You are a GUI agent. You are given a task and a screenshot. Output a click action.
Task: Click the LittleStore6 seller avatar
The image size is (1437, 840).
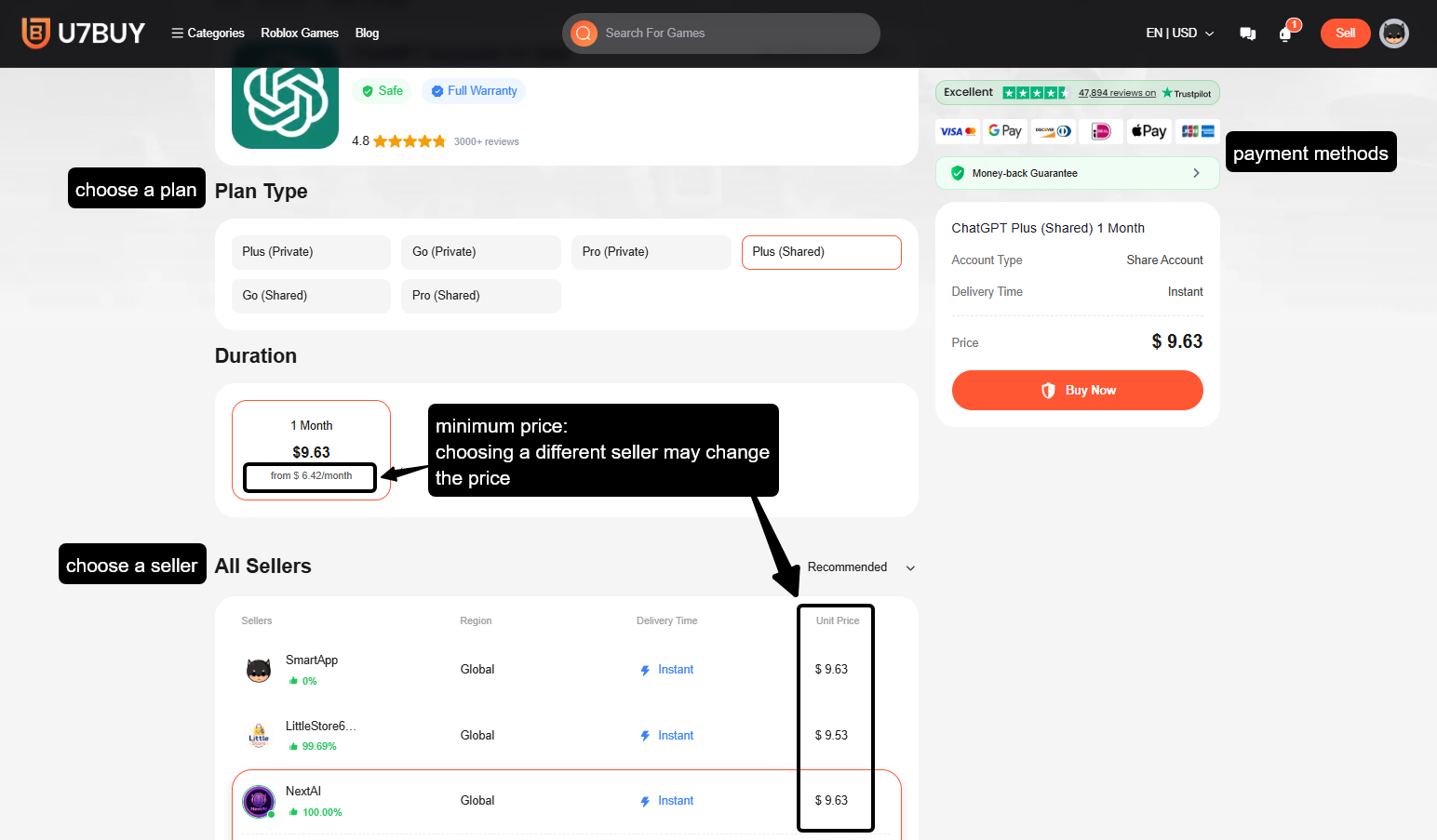pyautogui.click(x=259, y=736)
